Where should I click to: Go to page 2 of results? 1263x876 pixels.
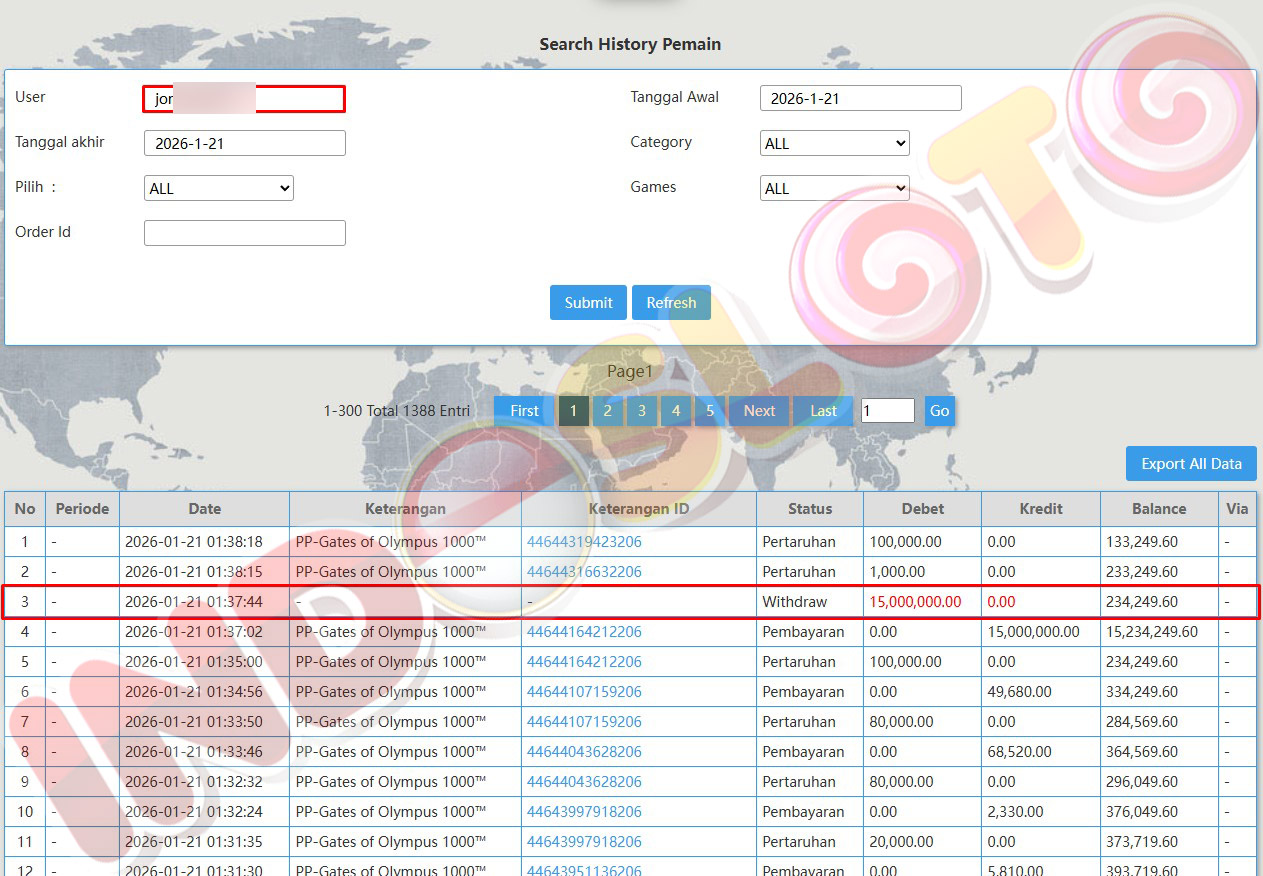click(x=607, y=411)
